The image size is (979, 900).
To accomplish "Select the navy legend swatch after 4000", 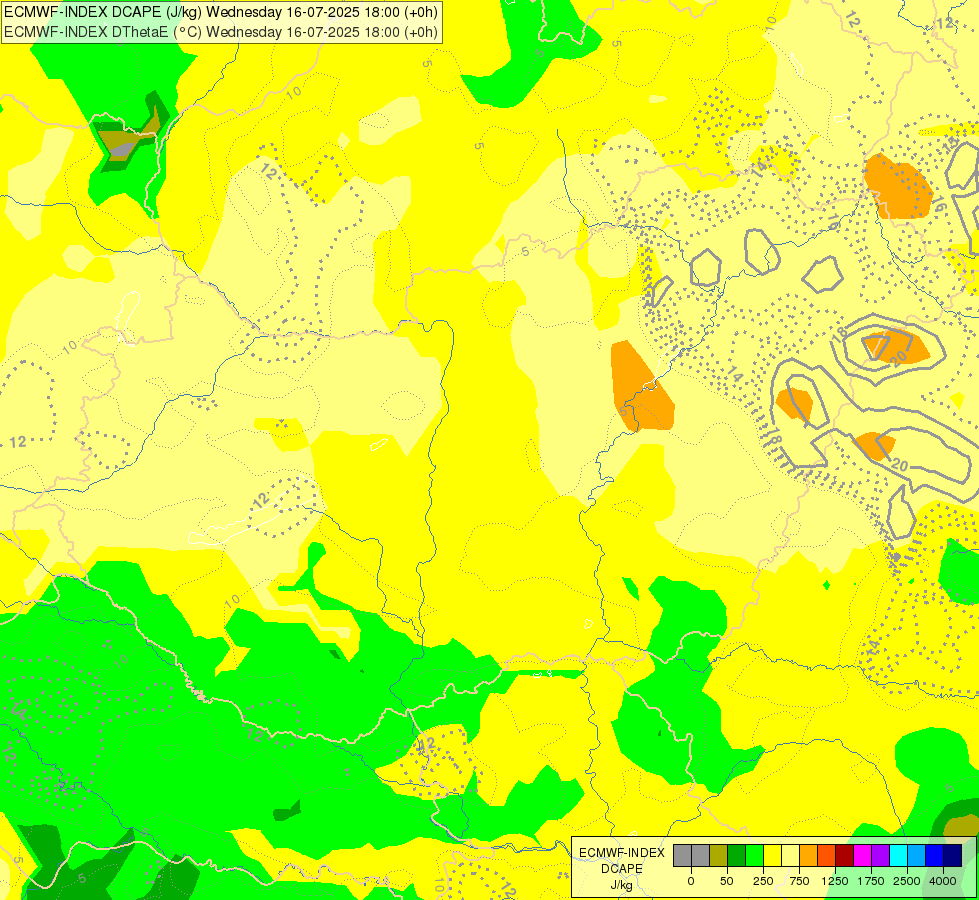I will 953,856.
